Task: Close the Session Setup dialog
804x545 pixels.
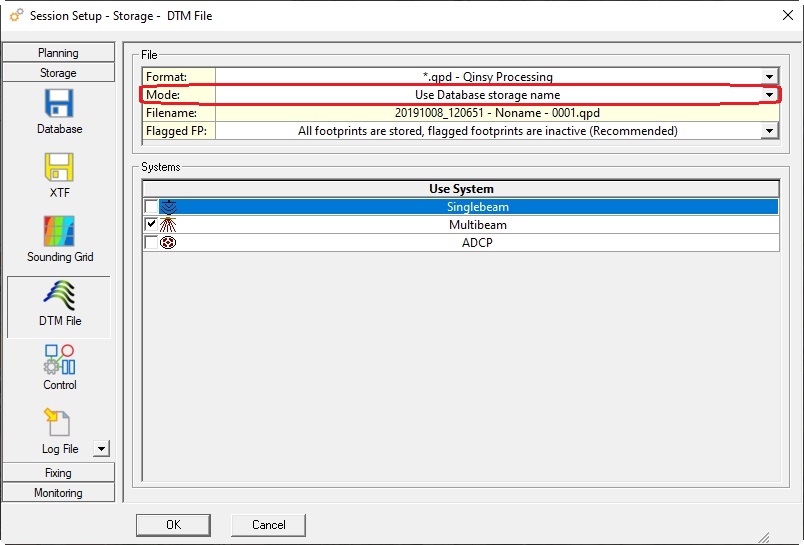Action: point(788,15)
